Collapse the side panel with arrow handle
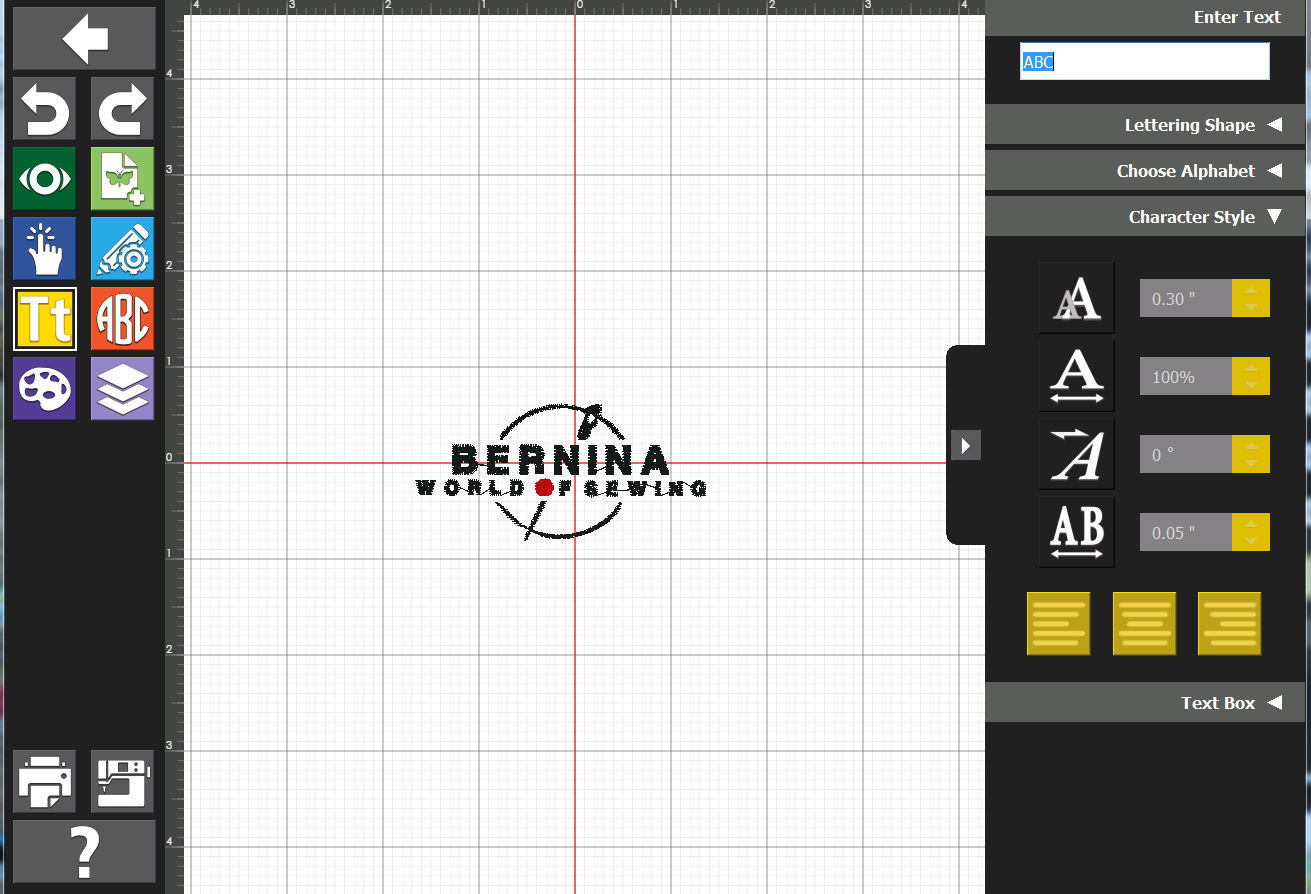The image size is (1311, 894). tap(965, 445)
